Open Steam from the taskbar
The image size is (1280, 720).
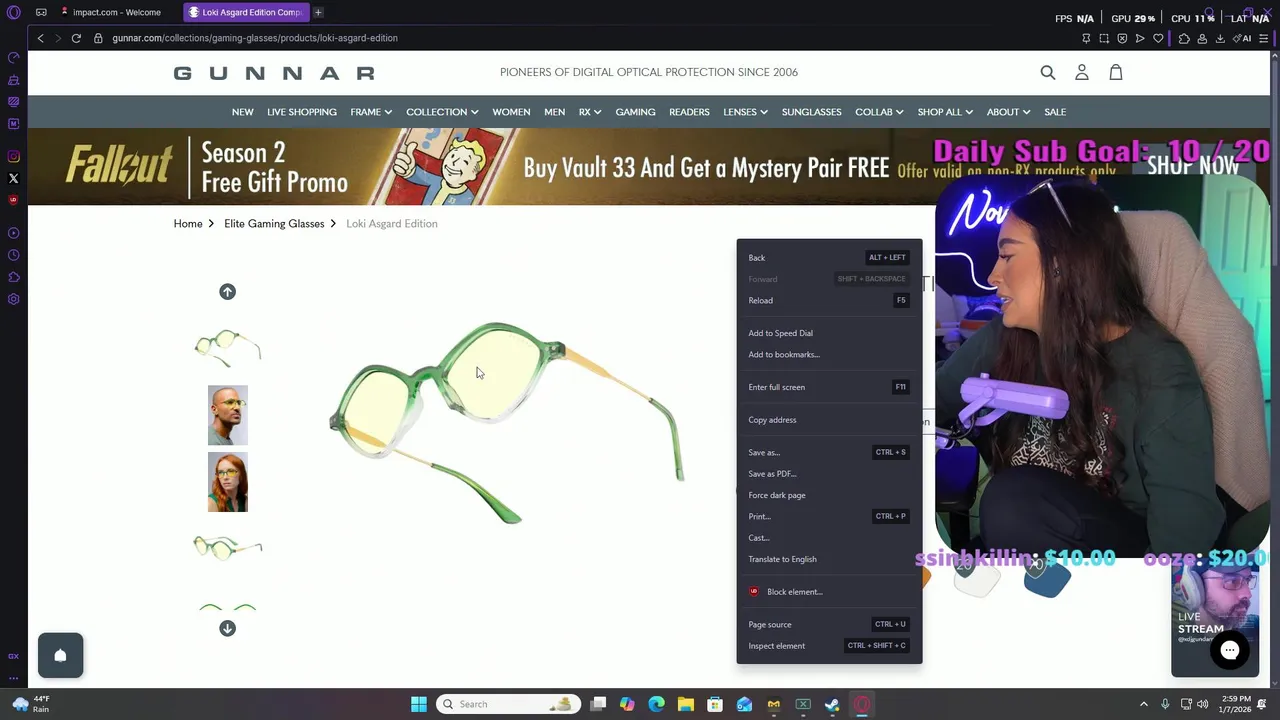click(832, 704)
